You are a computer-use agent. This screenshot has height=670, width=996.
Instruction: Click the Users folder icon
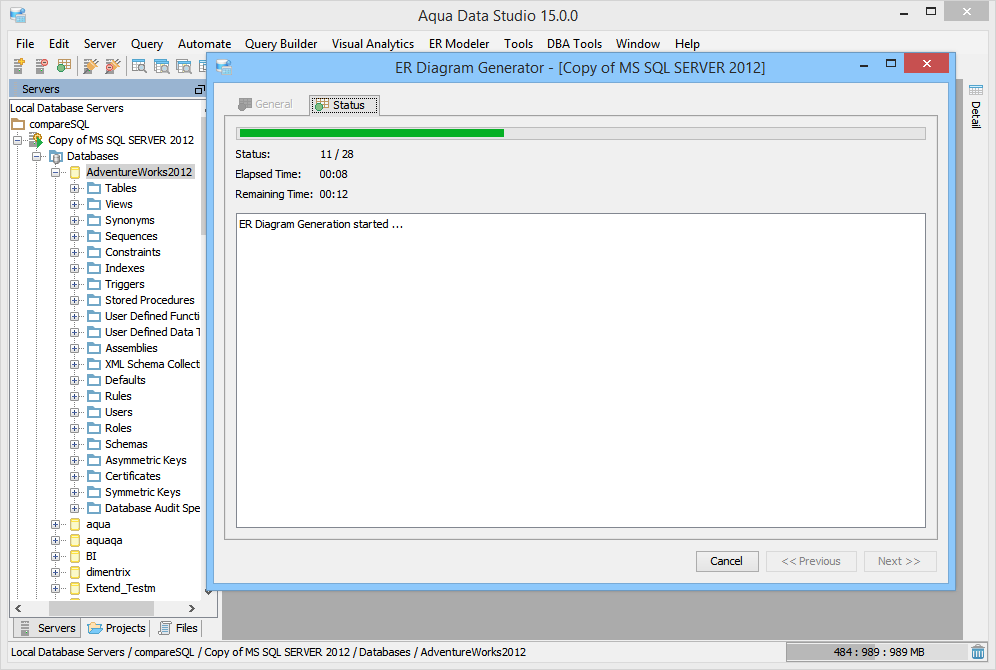(x=94, y=412)
